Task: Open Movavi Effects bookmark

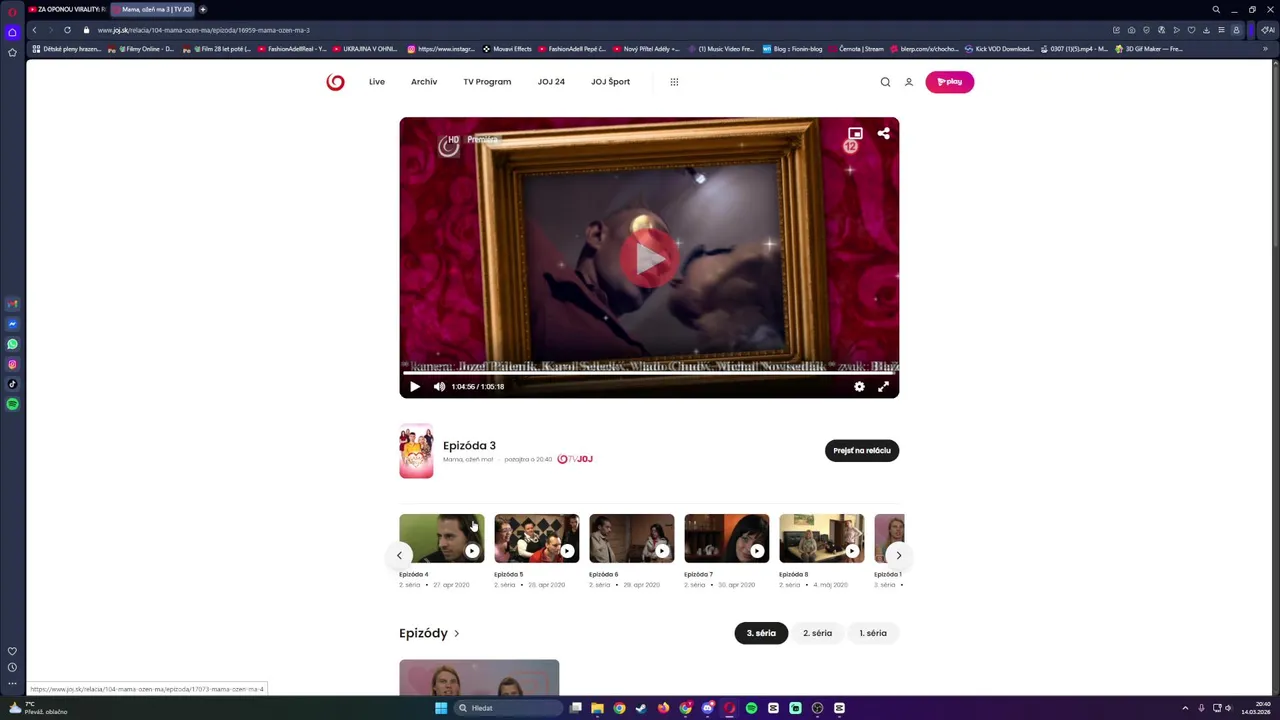Action: tap(507, 49)
